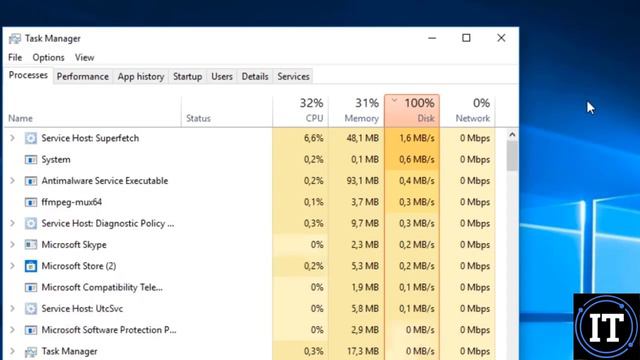Open the View menu
This screenshot has width=640, height=360.
tap(84, 58)
